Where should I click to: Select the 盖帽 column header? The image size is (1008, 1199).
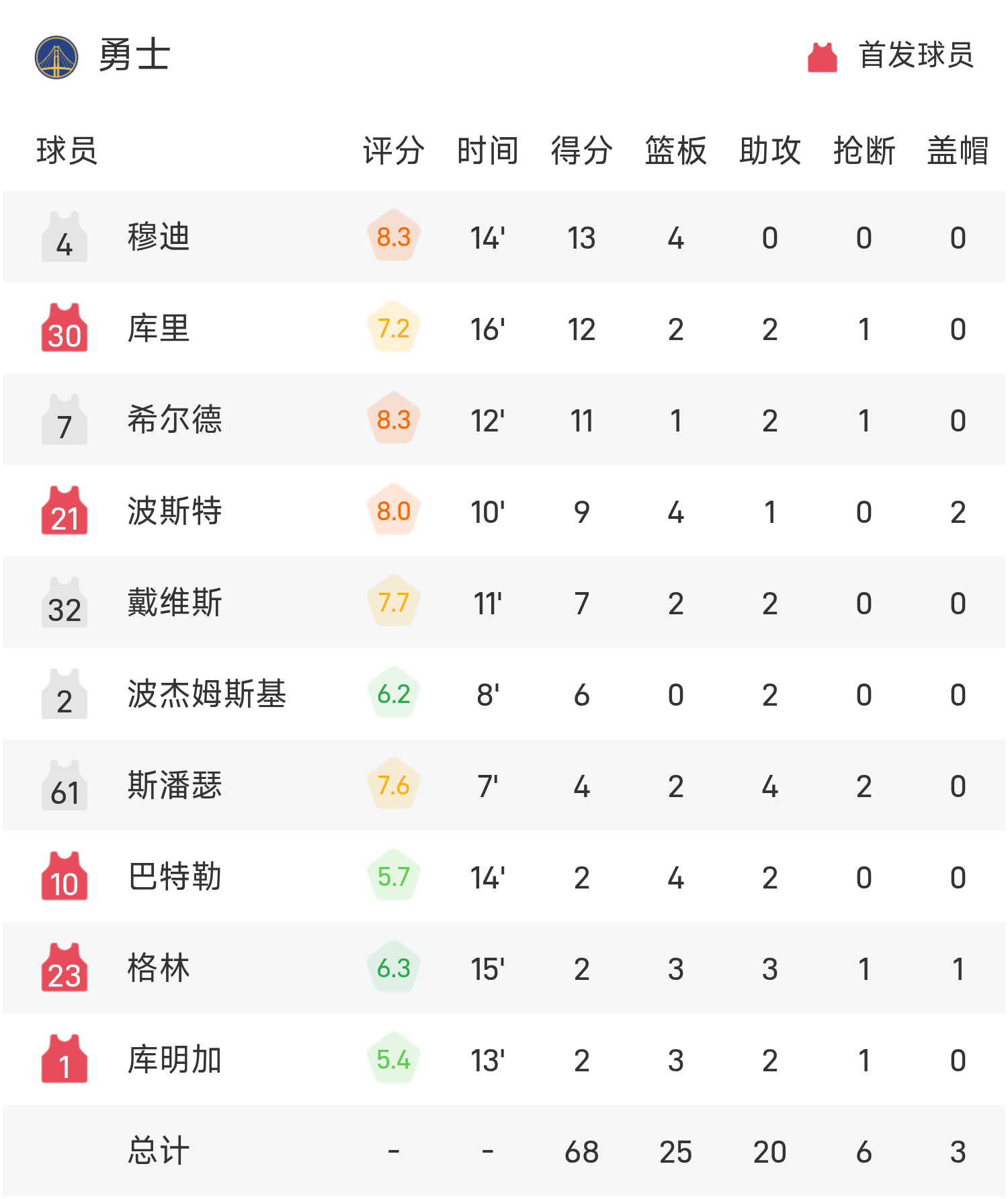click(x=958, y=151)
